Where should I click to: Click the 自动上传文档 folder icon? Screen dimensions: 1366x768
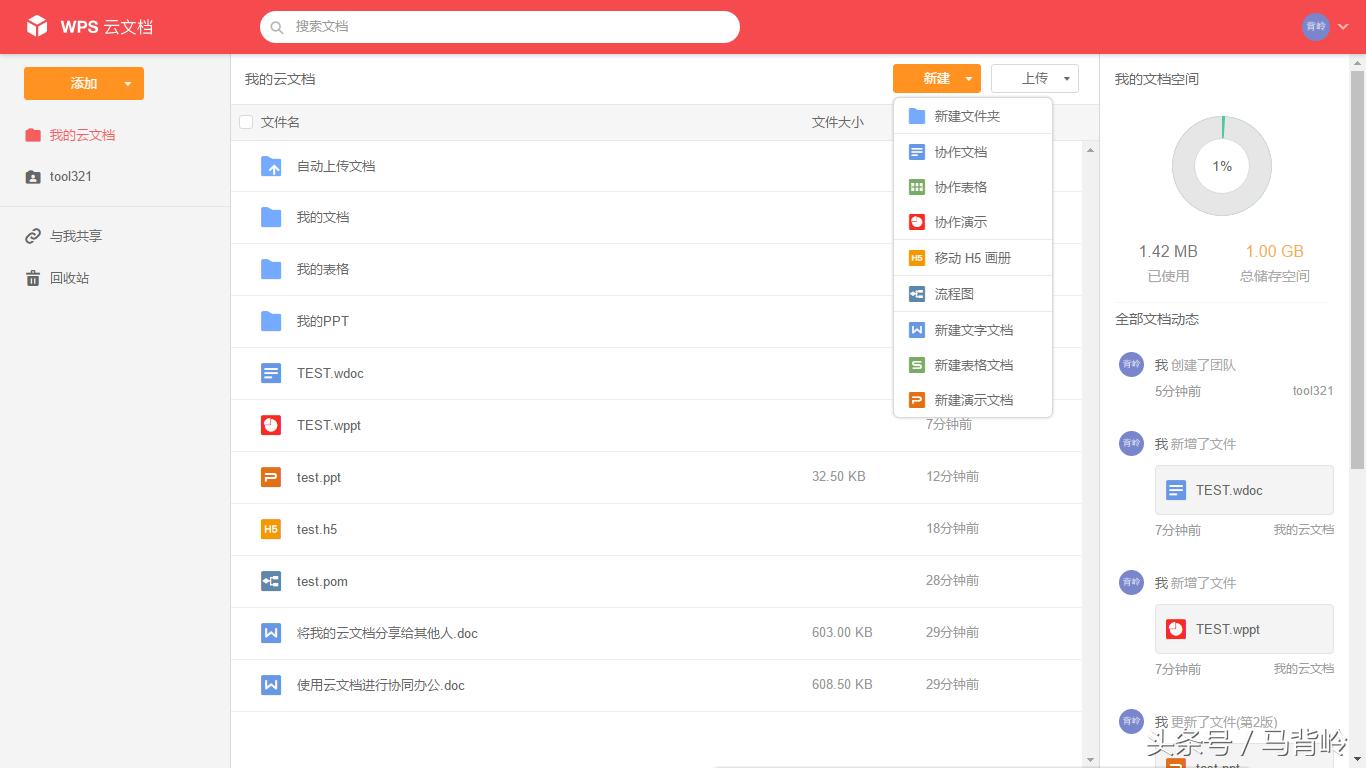tap(271, 166)
